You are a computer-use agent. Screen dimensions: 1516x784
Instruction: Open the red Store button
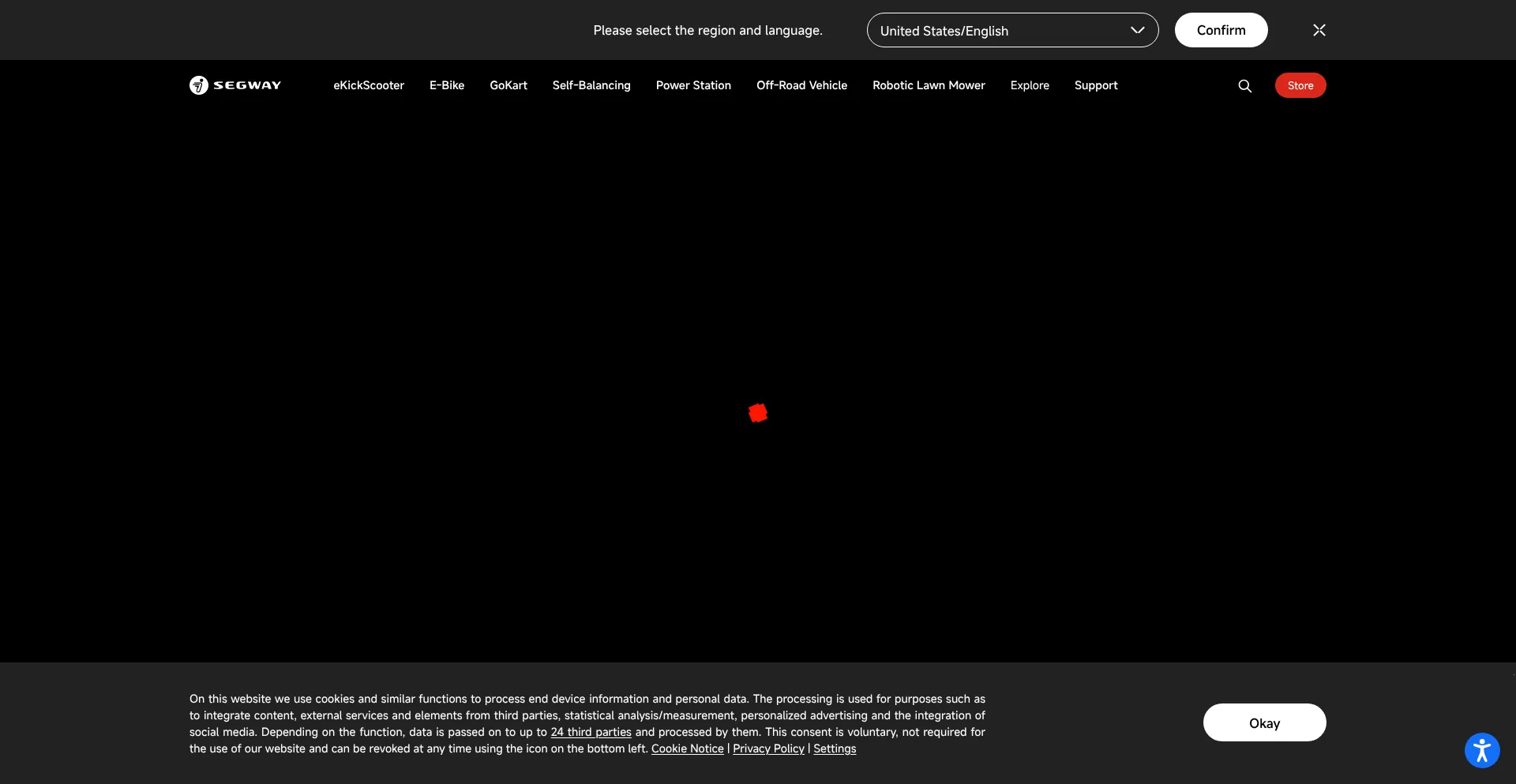click(1300, 85)
